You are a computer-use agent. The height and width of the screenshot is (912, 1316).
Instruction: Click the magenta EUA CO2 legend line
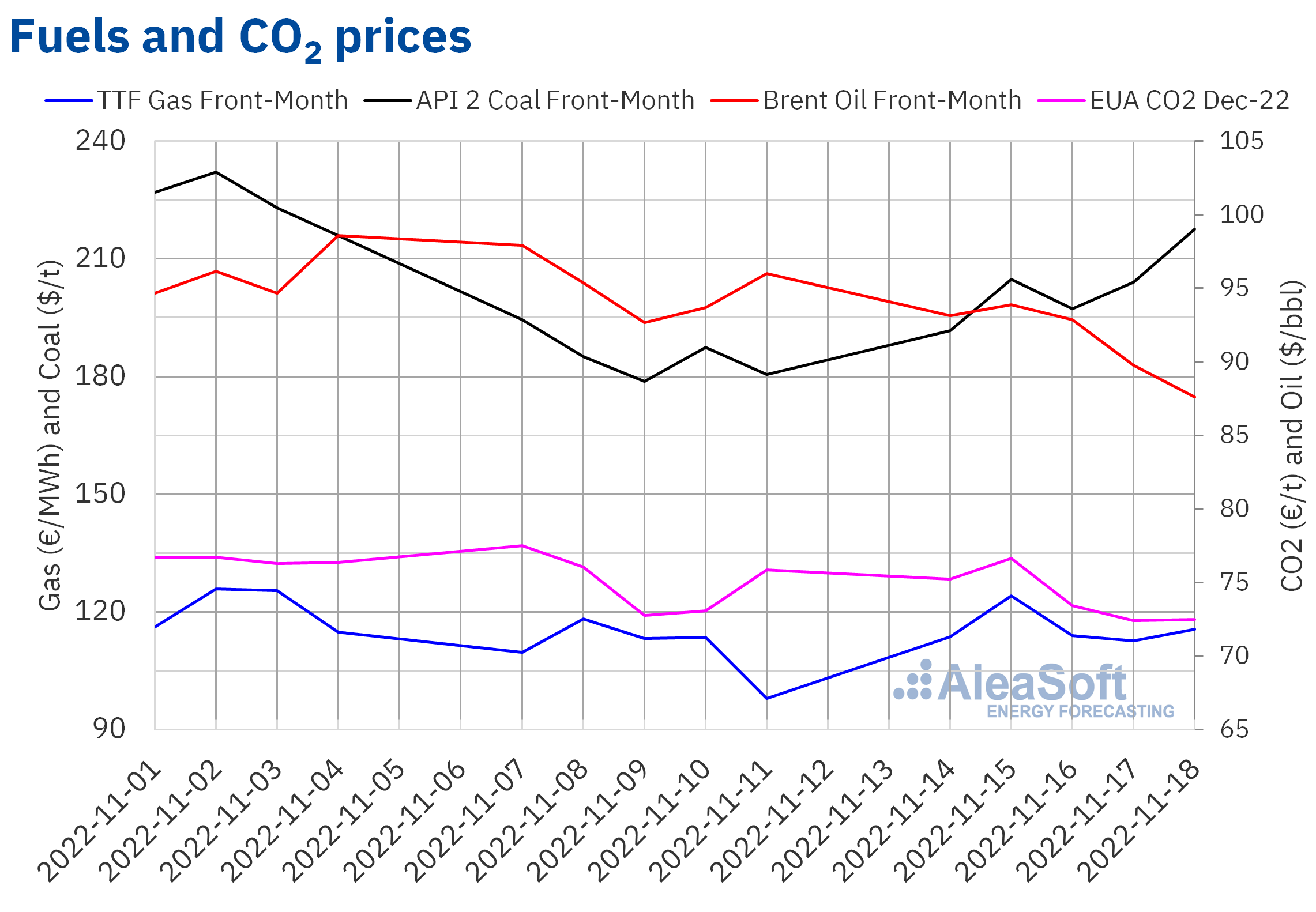(x=1061, y=101)
